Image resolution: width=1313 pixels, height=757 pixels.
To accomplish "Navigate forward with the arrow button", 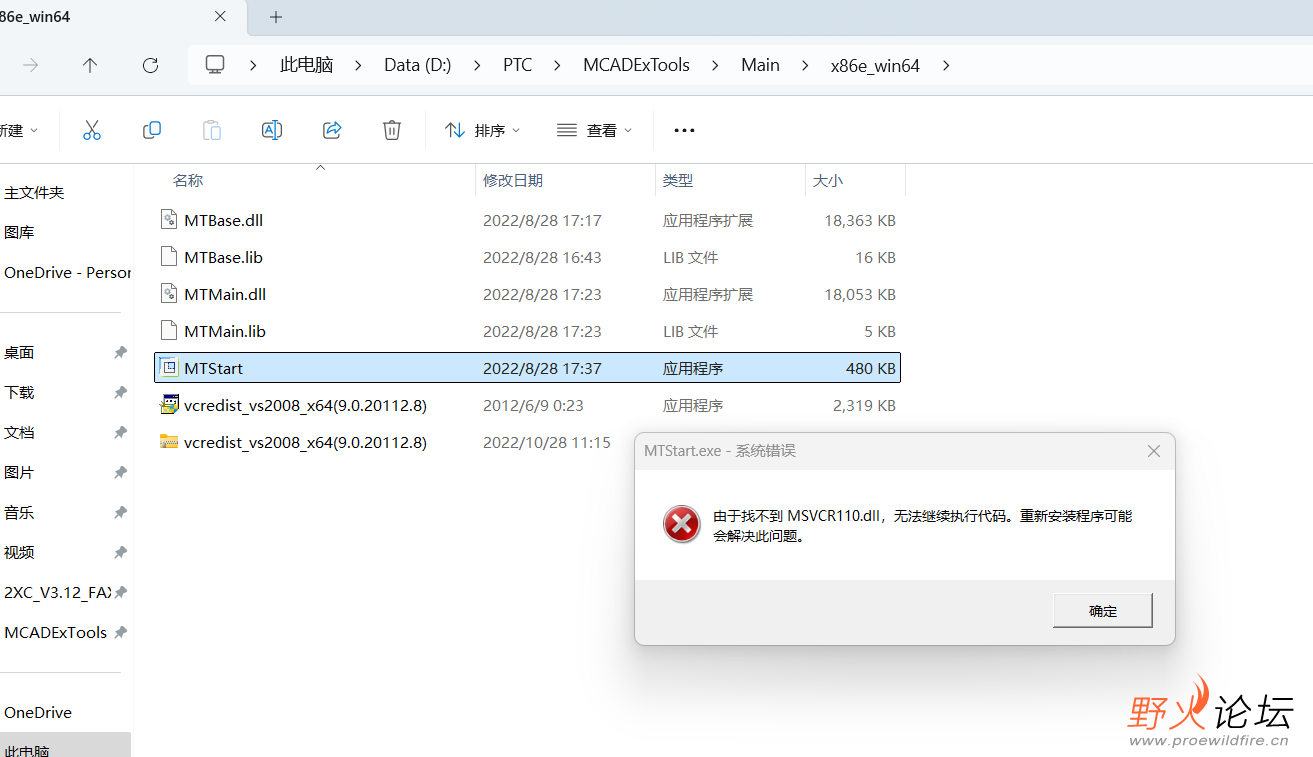I will [31, 65].
